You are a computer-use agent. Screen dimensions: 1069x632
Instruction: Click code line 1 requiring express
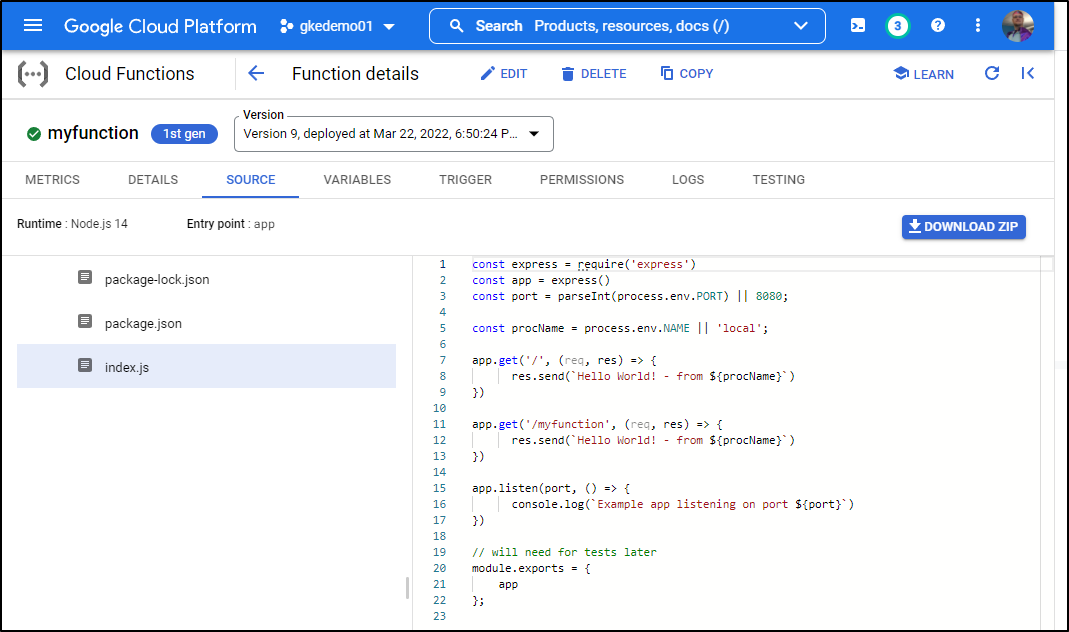584,264
